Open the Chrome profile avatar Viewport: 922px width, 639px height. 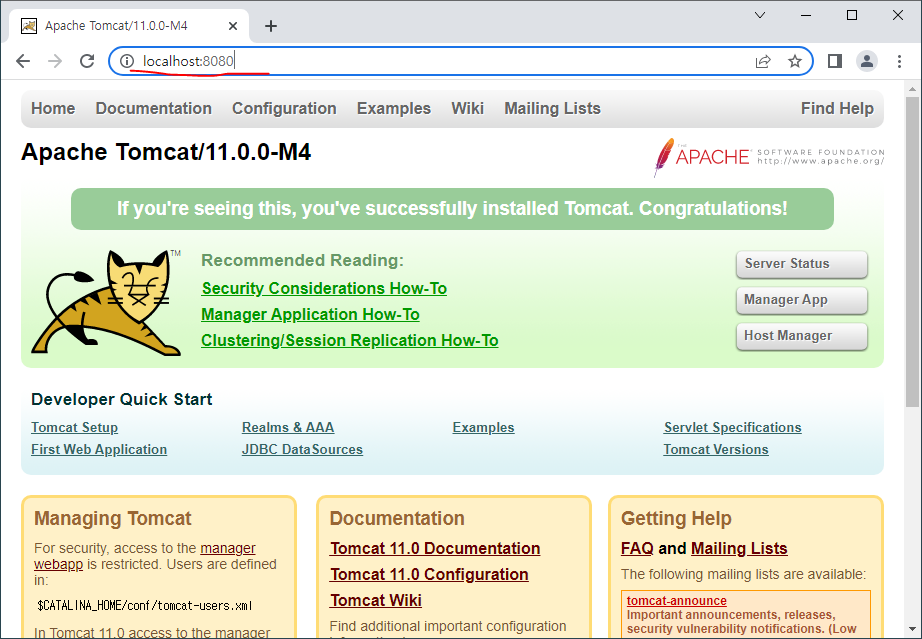coord(867,61)
